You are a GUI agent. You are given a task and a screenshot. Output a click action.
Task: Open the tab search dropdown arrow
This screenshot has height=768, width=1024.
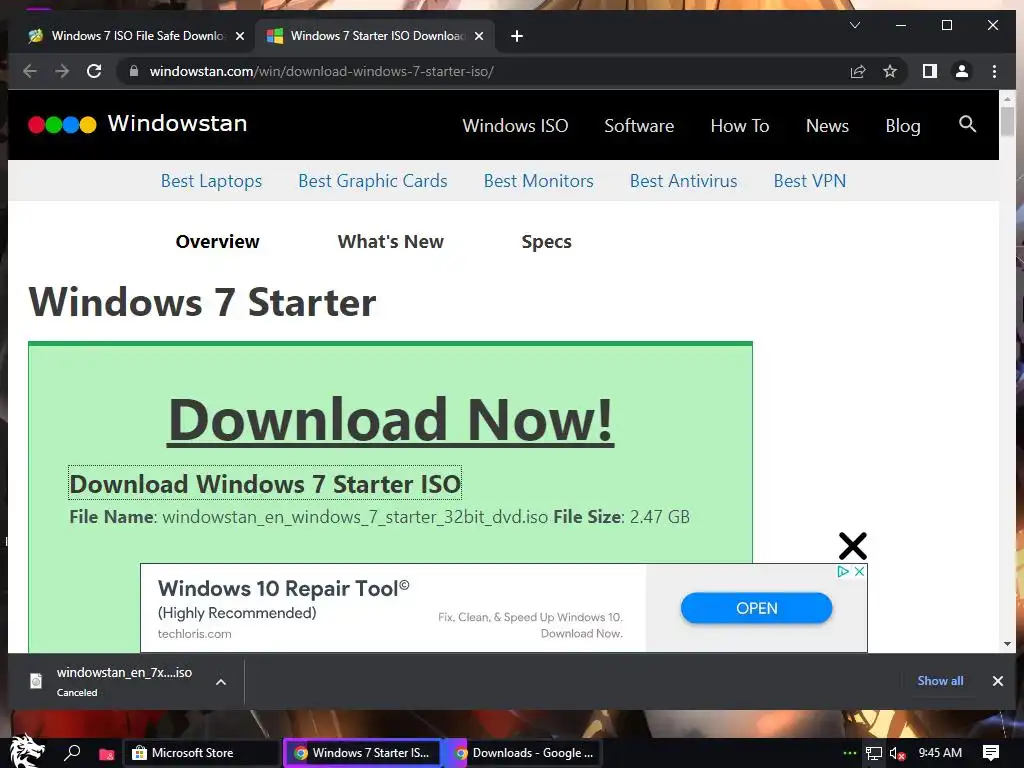[855, 25]
